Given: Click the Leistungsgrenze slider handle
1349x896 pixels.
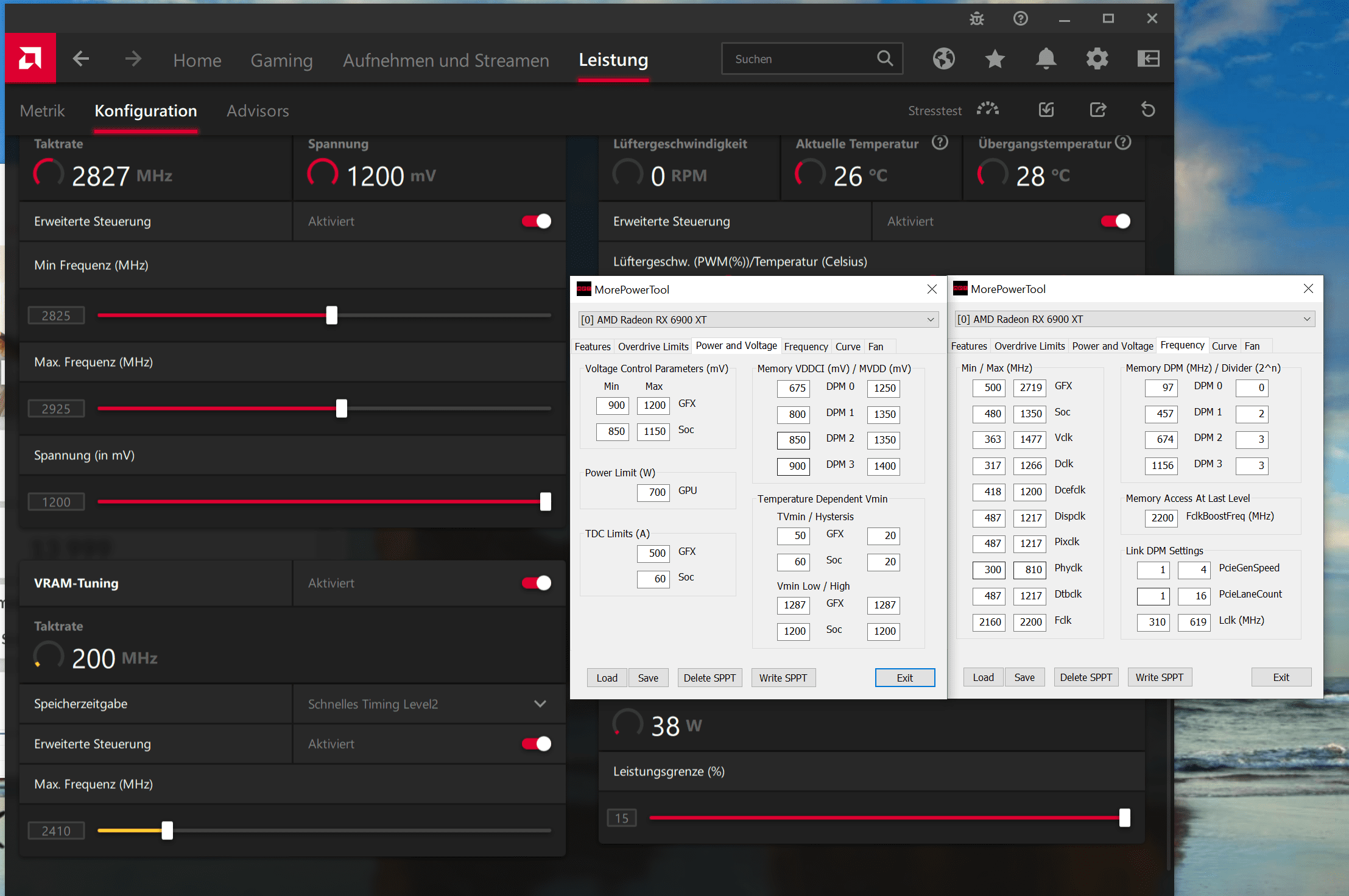Looking at the screenshot, I should [1124, 817].
